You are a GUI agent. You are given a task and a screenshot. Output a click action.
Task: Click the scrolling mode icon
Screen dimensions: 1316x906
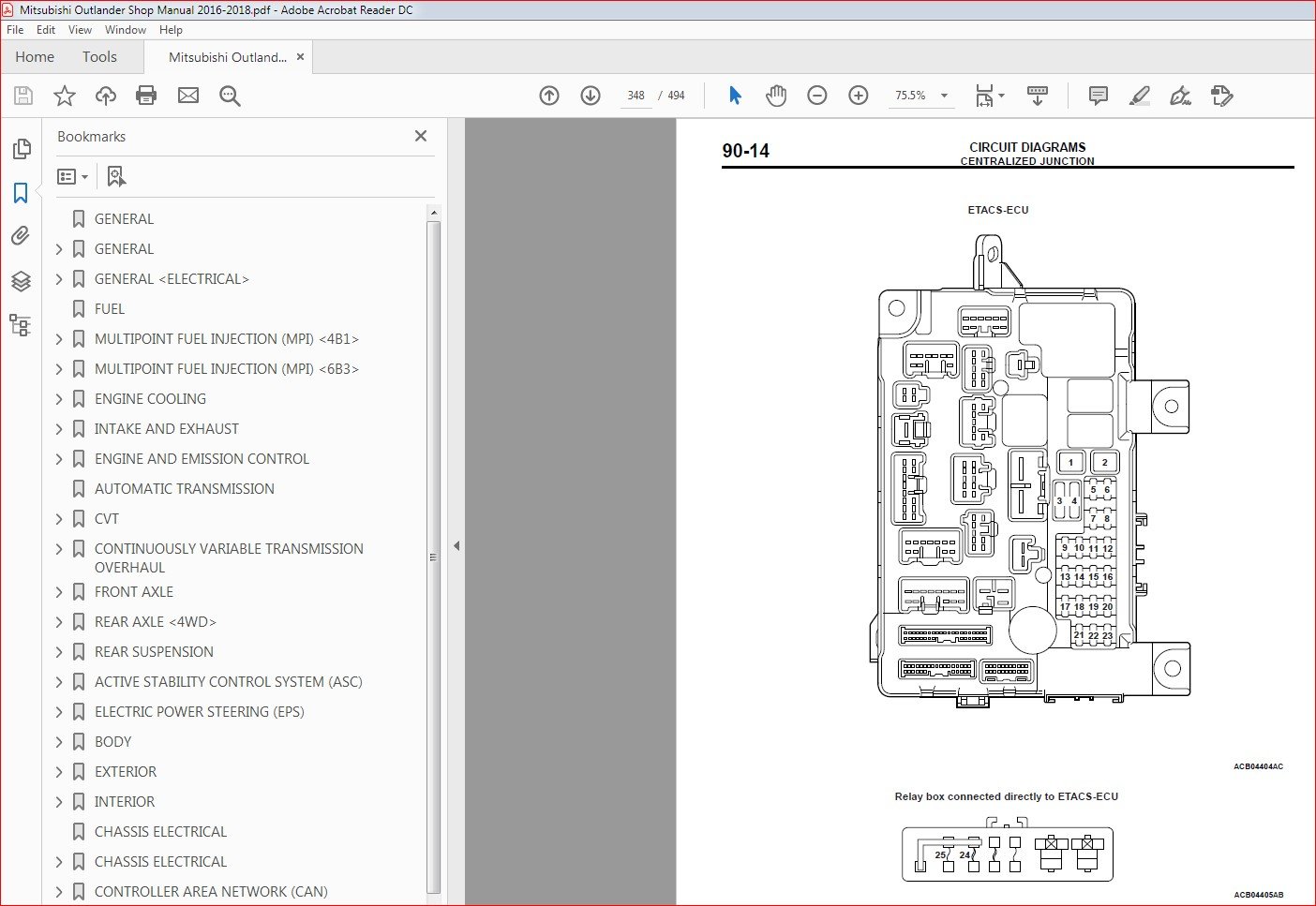(1038, 96)
